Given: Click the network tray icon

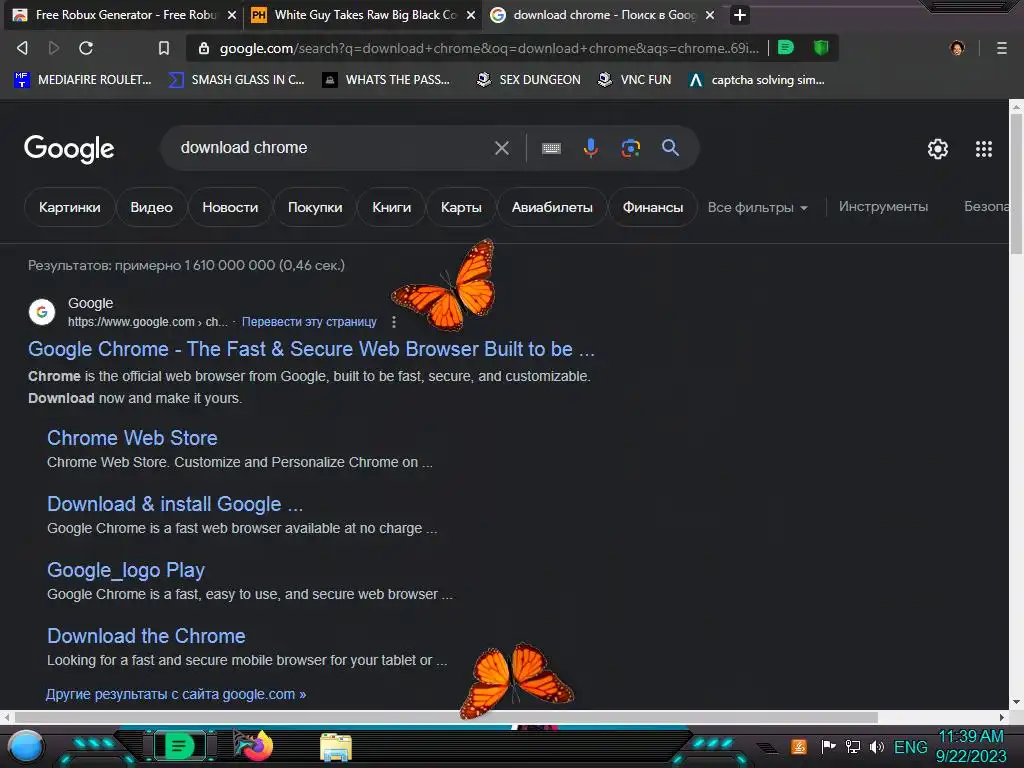Looking at the screenshot, I should tap(852, 746).
